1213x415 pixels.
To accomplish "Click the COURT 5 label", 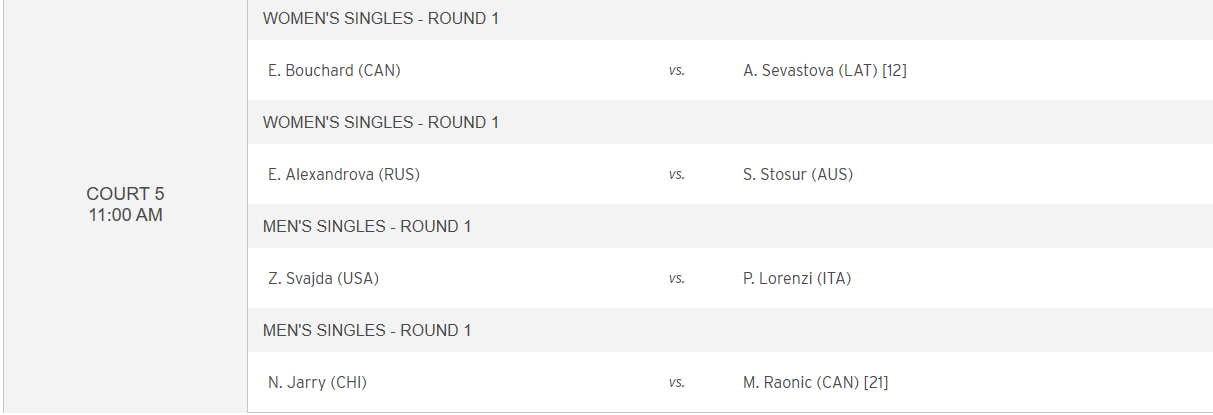I will 125,194.
